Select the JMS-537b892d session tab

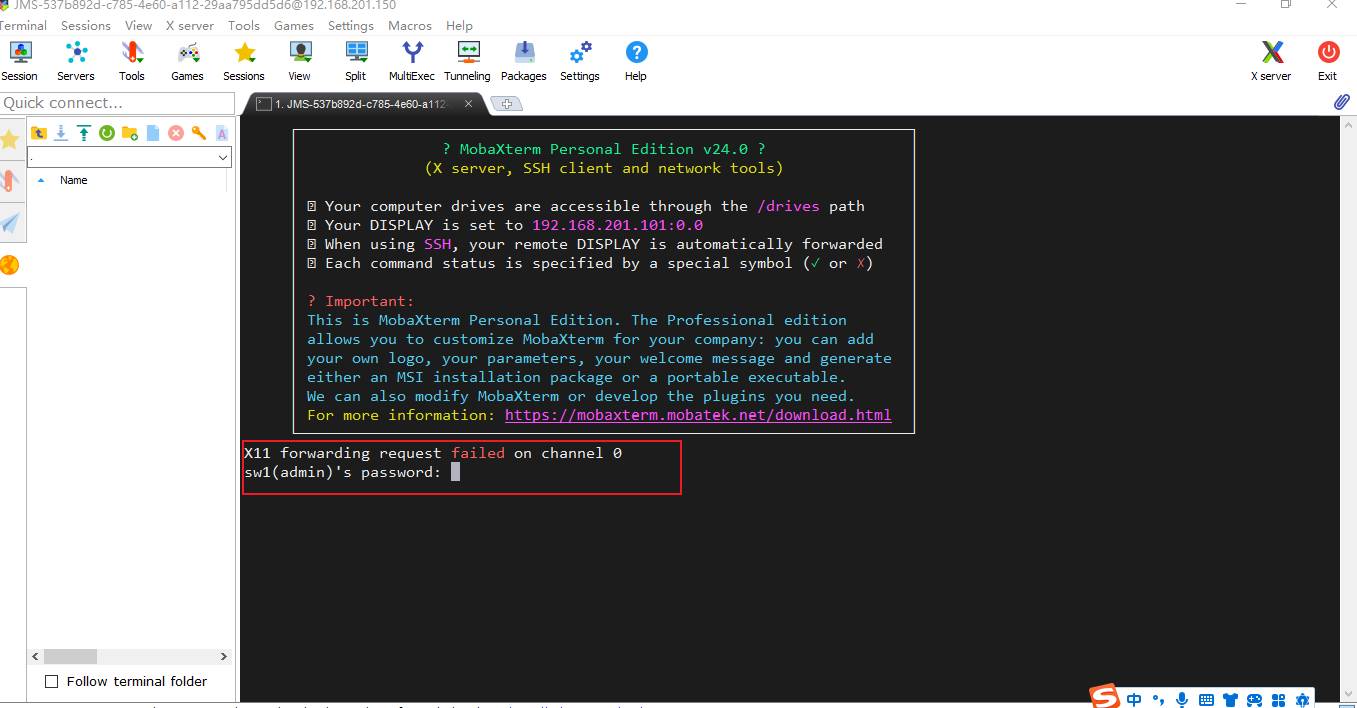click(360, 104)
